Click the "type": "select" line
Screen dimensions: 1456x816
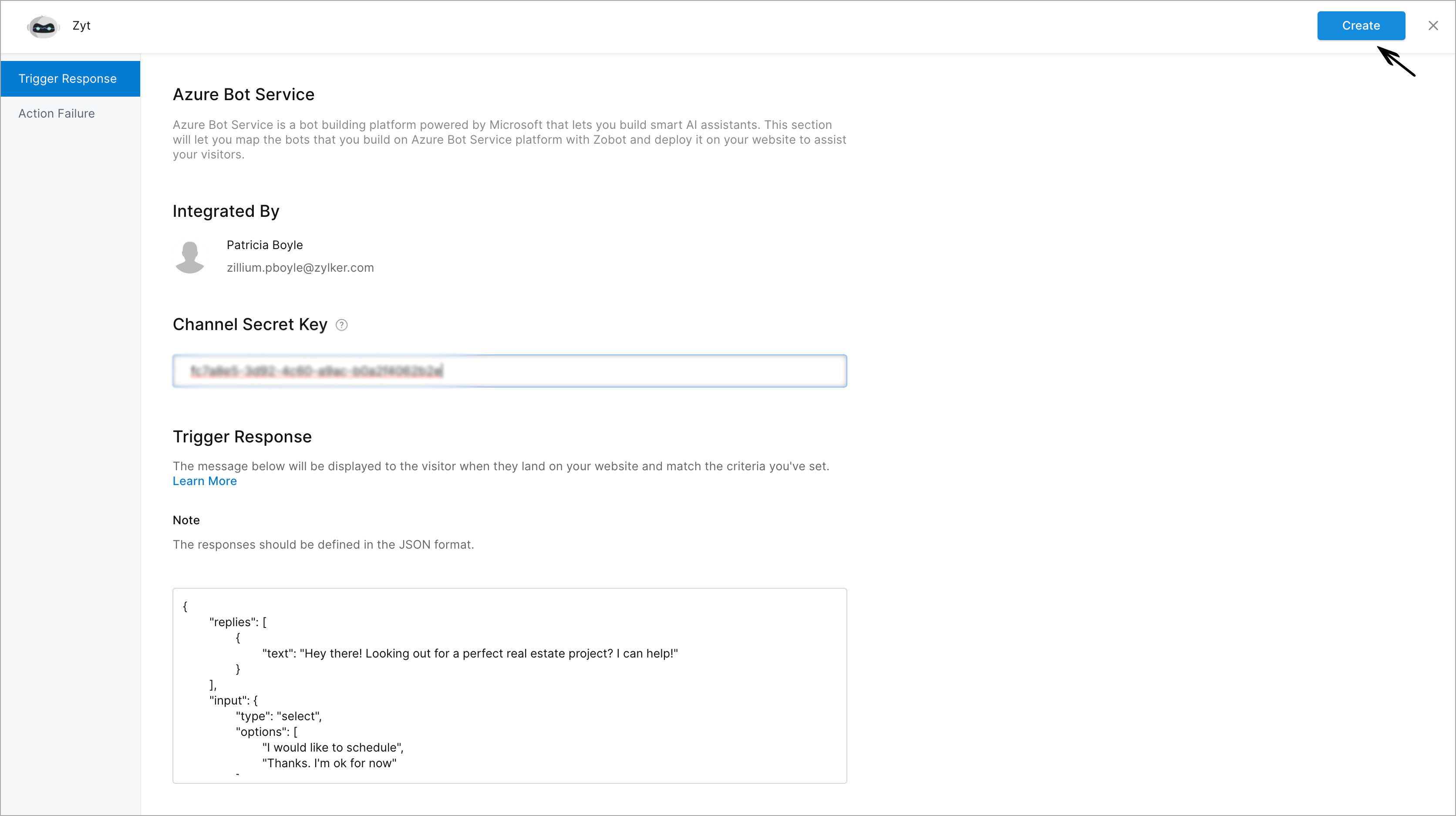tap(279, 717)
